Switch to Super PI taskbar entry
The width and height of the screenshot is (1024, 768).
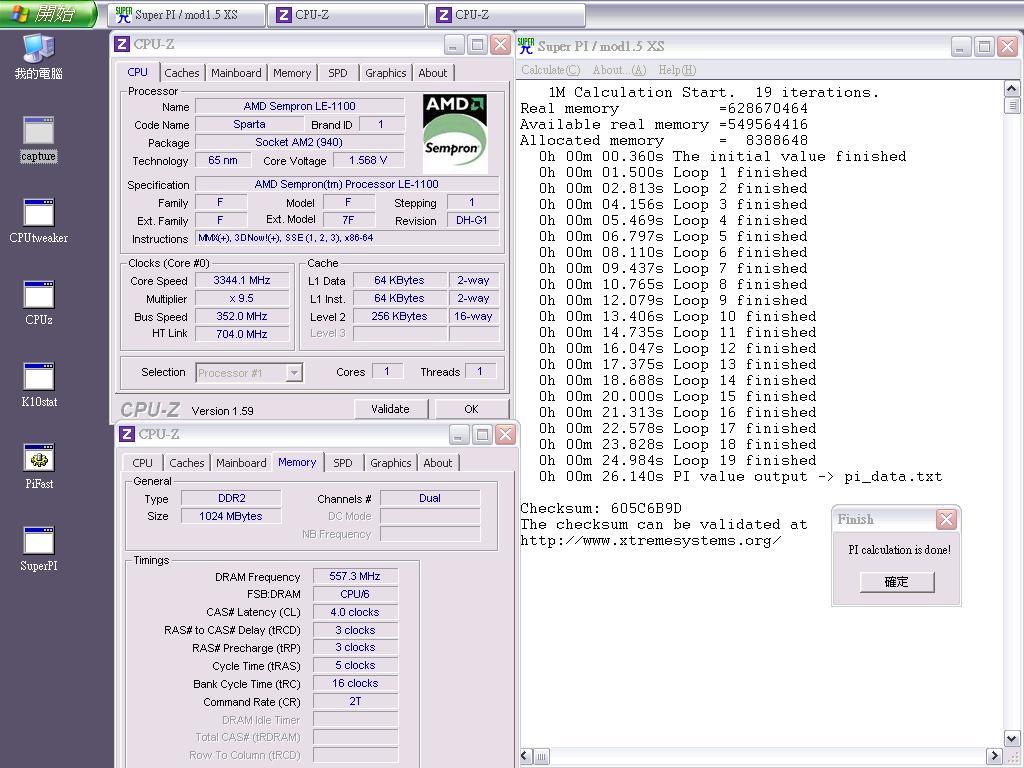(186, 15)
